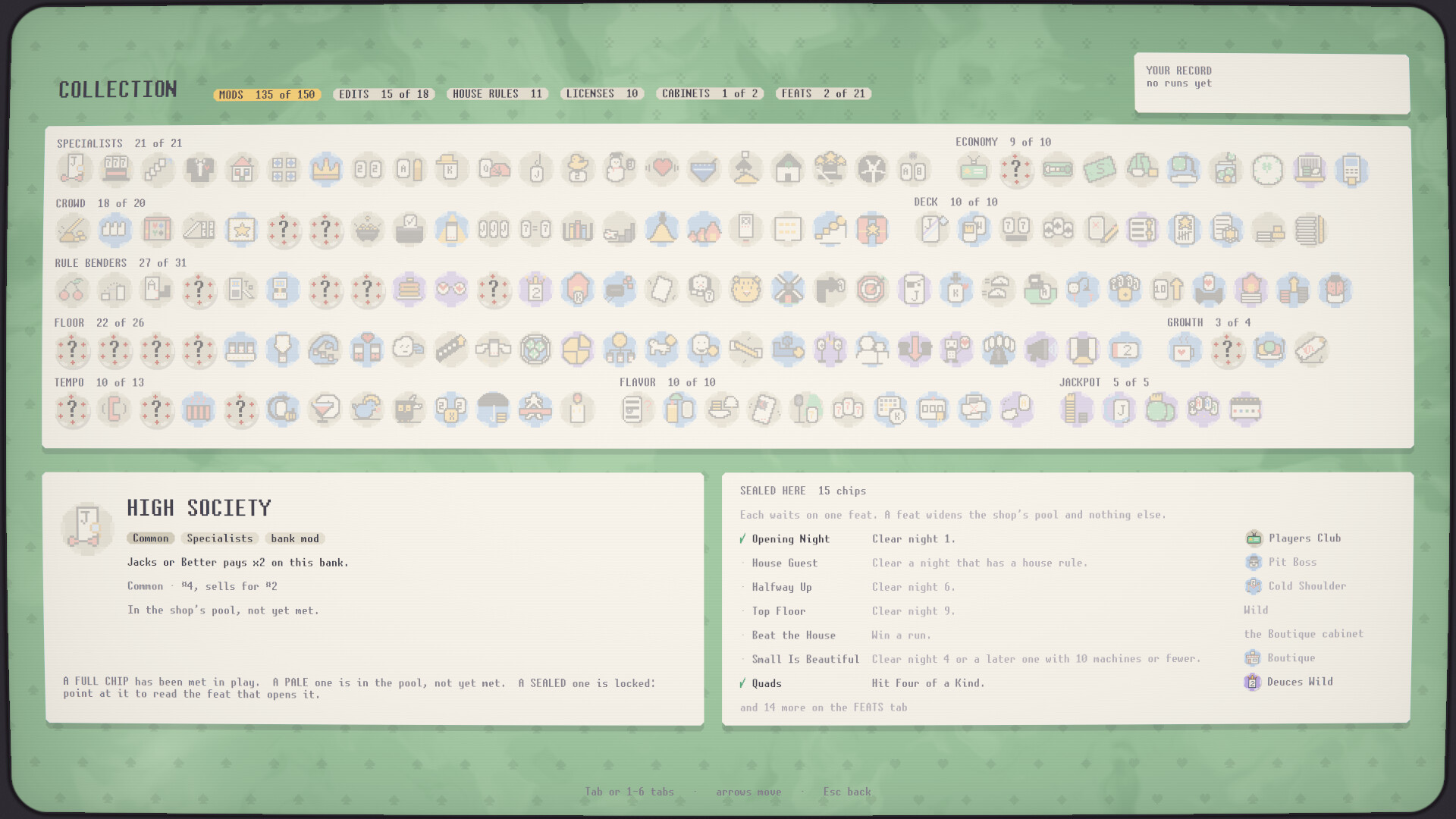The height and width of the screenshot is (819, 1456).
Task: Click the Pit Boss reward
Action: click(1282, 562)
